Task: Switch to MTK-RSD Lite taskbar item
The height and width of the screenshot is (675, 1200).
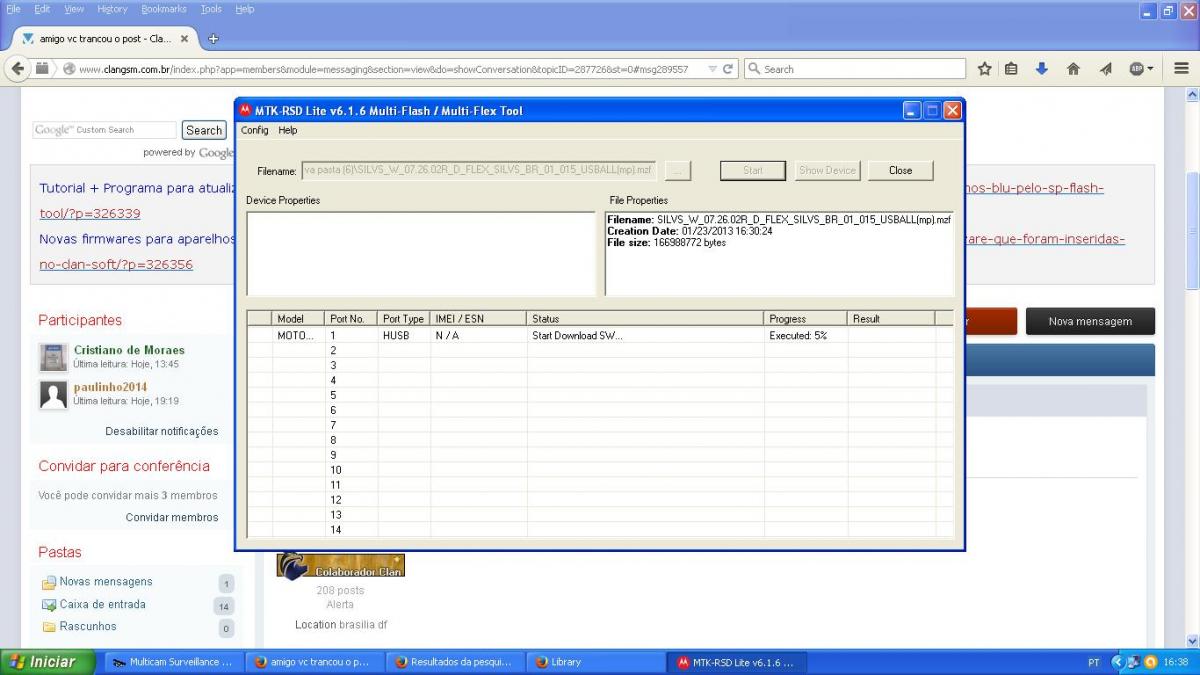Action: click(737, 662)
